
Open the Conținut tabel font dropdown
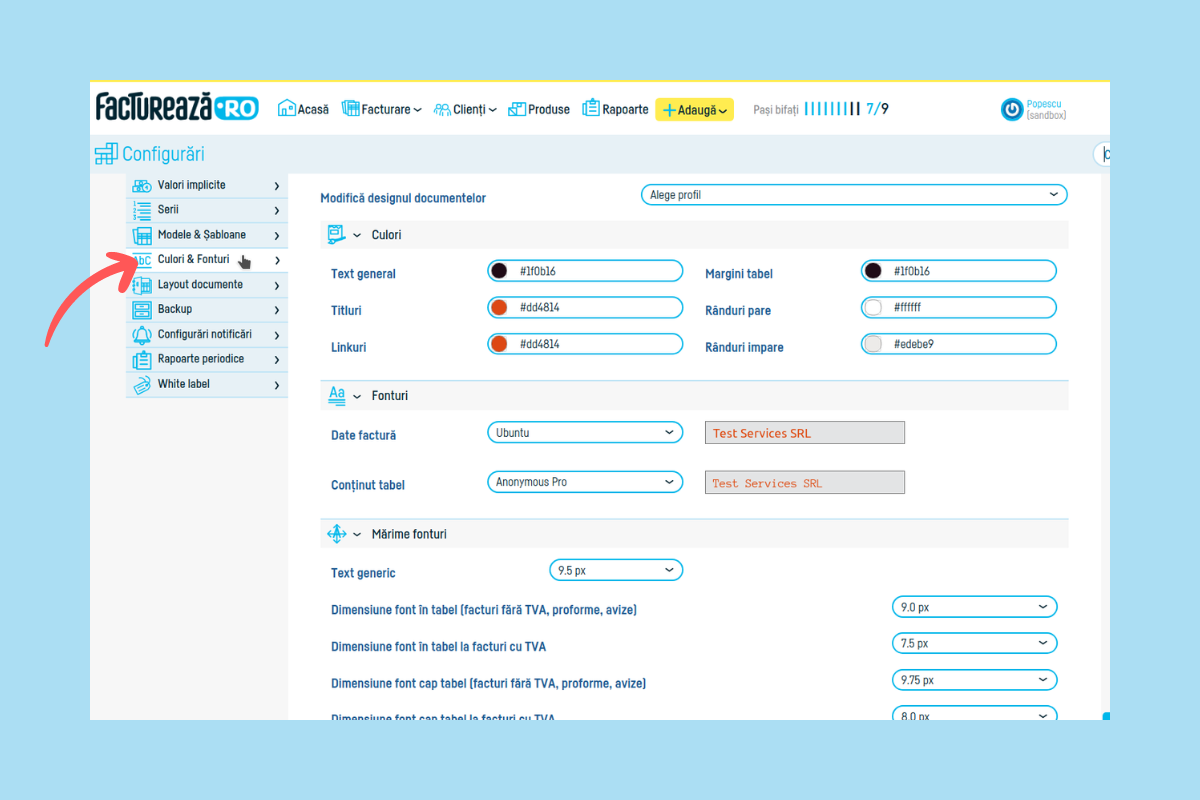point(585,482)
